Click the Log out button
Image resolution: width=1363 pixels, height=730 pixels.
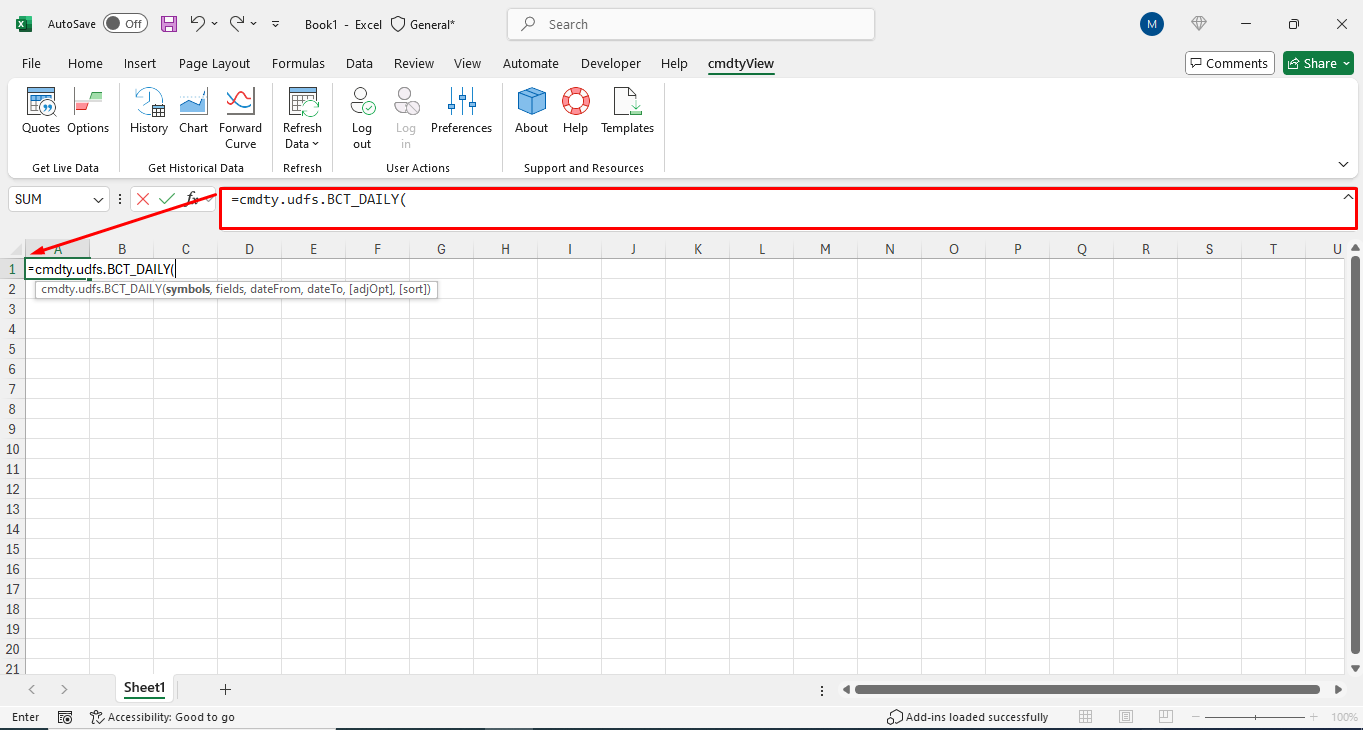tap(362, 118)
